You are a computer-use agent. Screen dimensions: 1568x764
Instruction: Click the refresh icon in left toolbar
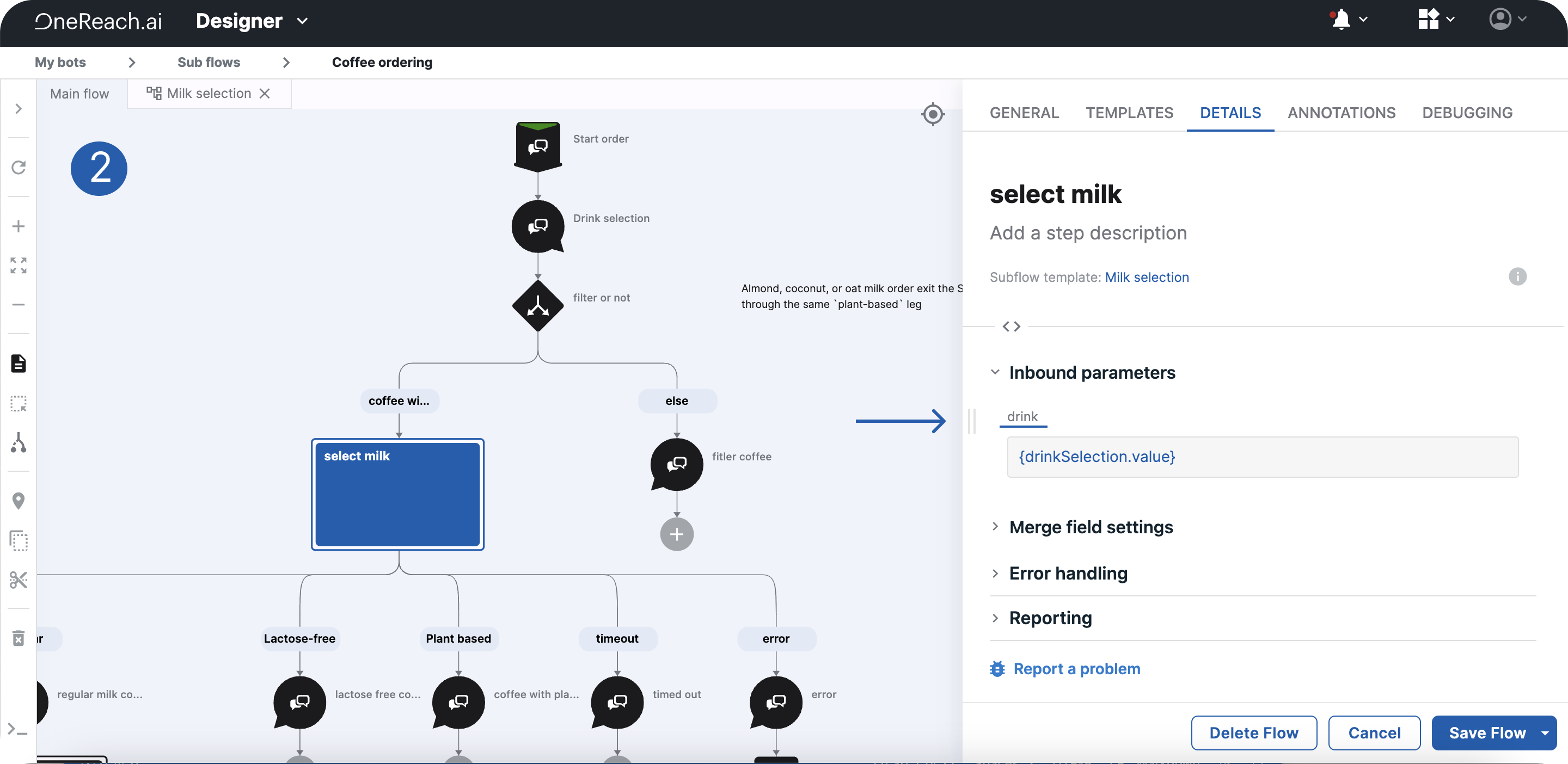click(x=19, y=167)
